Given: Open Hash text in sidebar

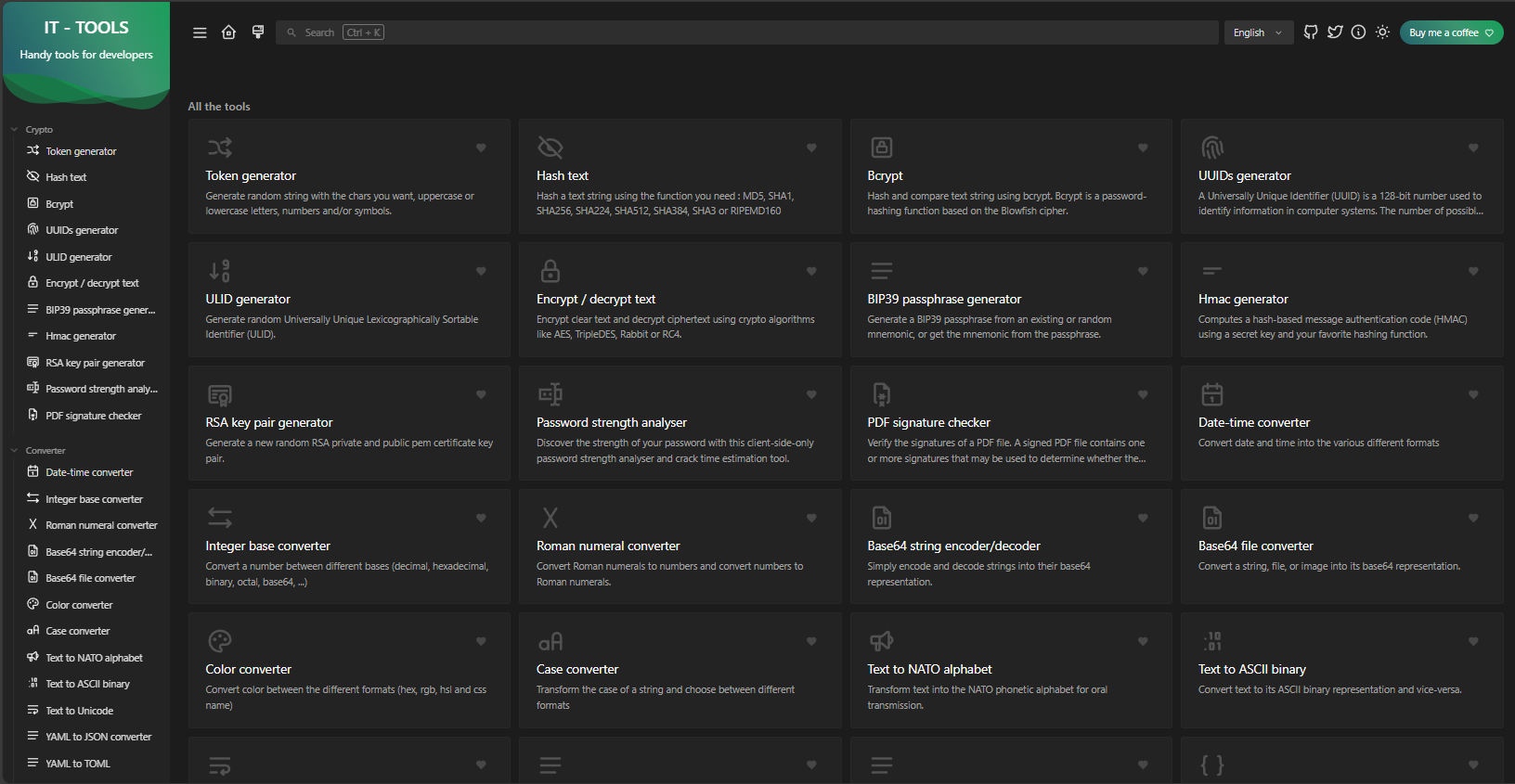Looking at the screenshot, I should tap(66, 177).
